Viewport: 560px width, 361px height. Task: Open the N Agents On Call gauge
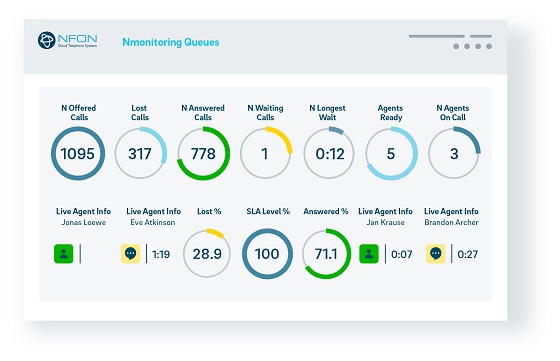click(x=454, y=154)
